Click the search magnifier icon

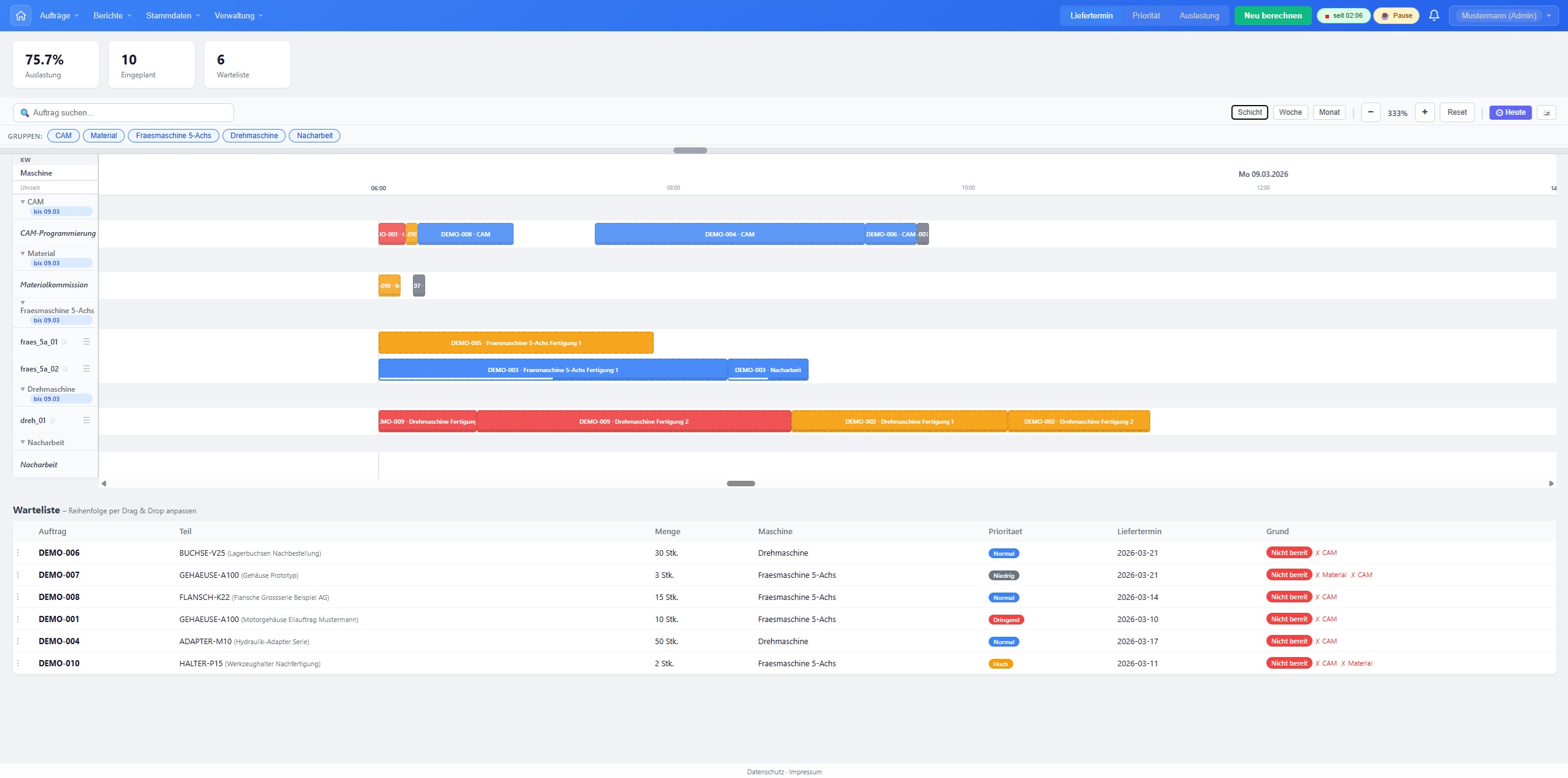click(25, 113)
